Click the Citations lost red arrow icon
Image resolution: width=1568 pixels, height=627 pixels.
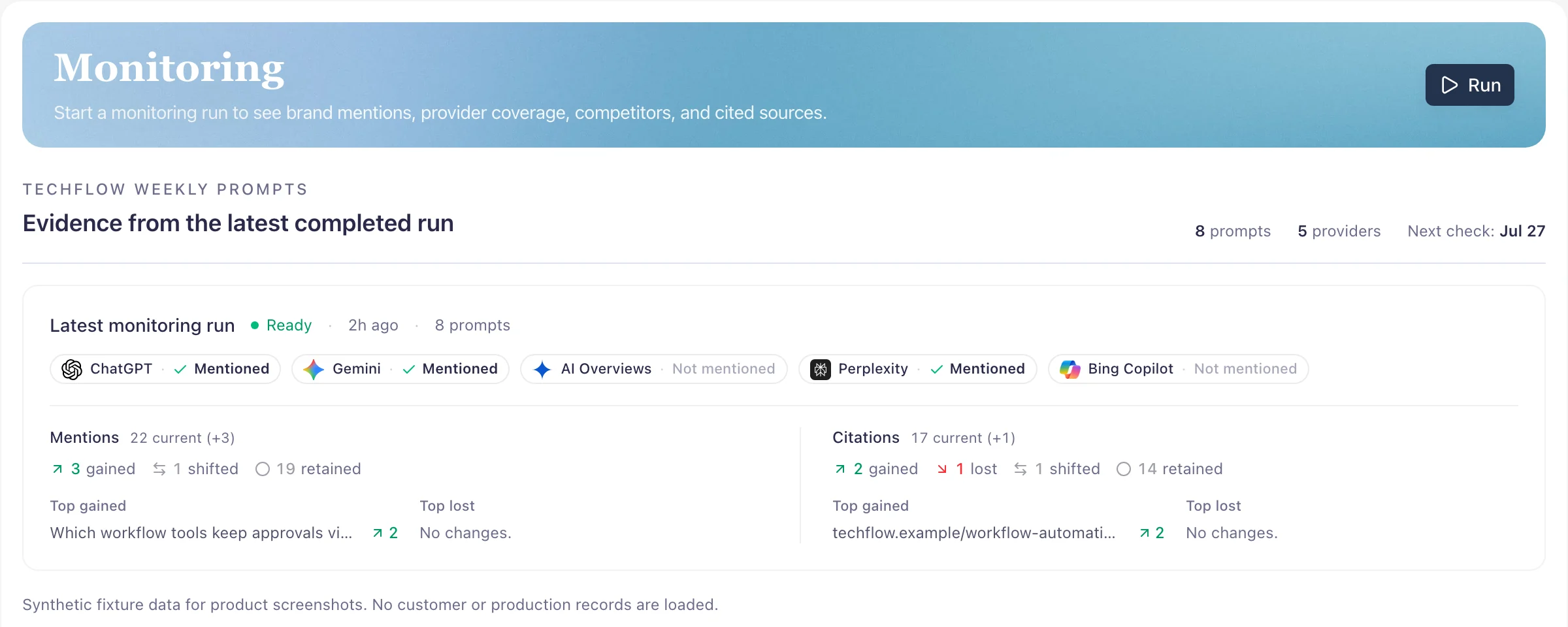[x=942, y=469]
